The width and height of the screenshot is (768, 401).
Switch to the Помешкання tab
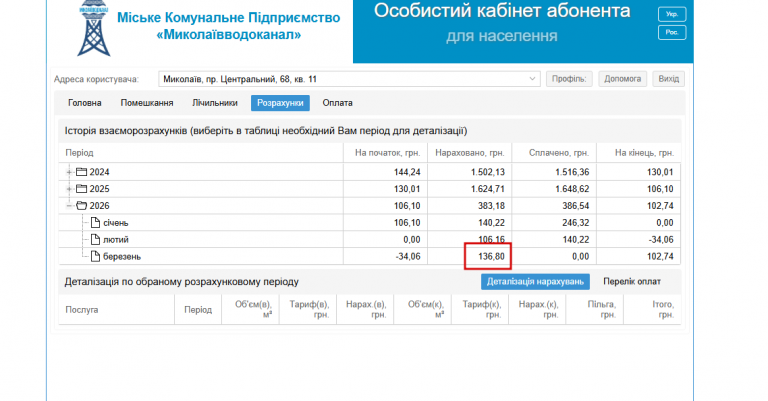click(x=147, y=103)
